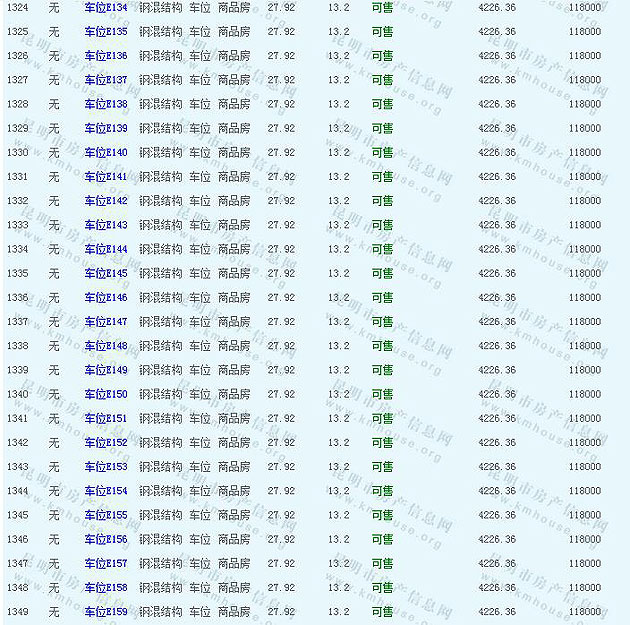Click the 车位E141 link
Screen dimensions: 630x625
click(x=105, y=177)
